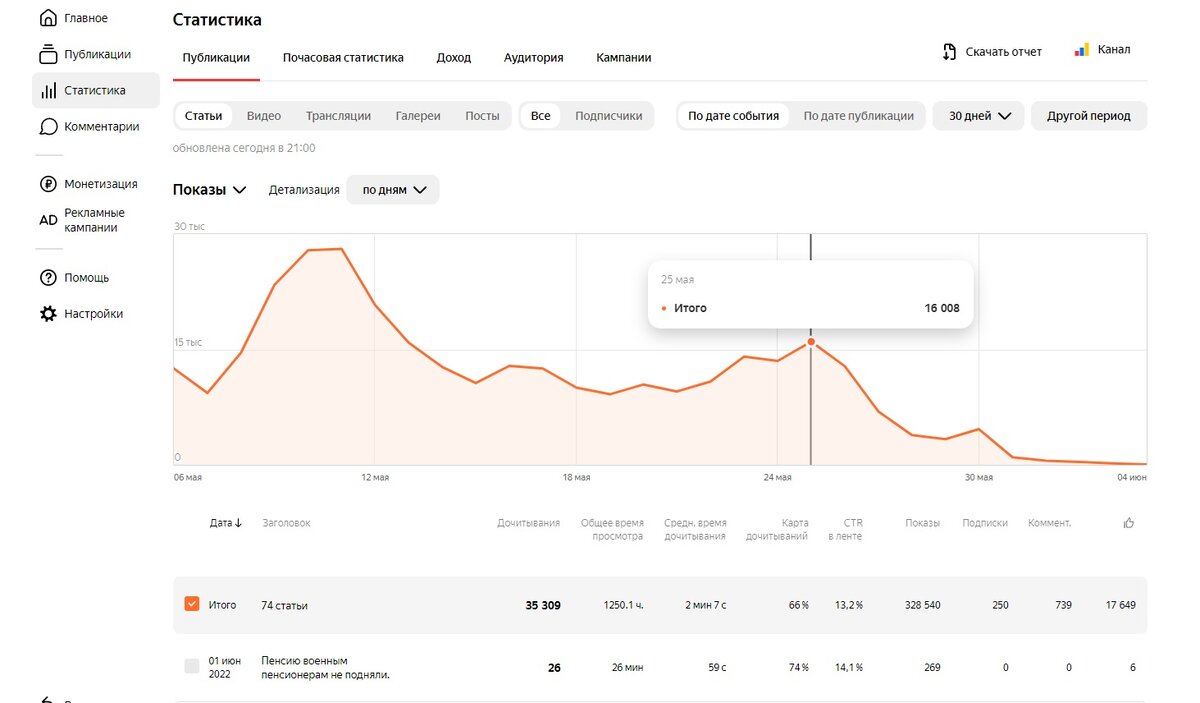Image resolution: width=1200 pixels, height=703 pixels.
Task: Choose По дате события option
Action: tap(733, 116)
